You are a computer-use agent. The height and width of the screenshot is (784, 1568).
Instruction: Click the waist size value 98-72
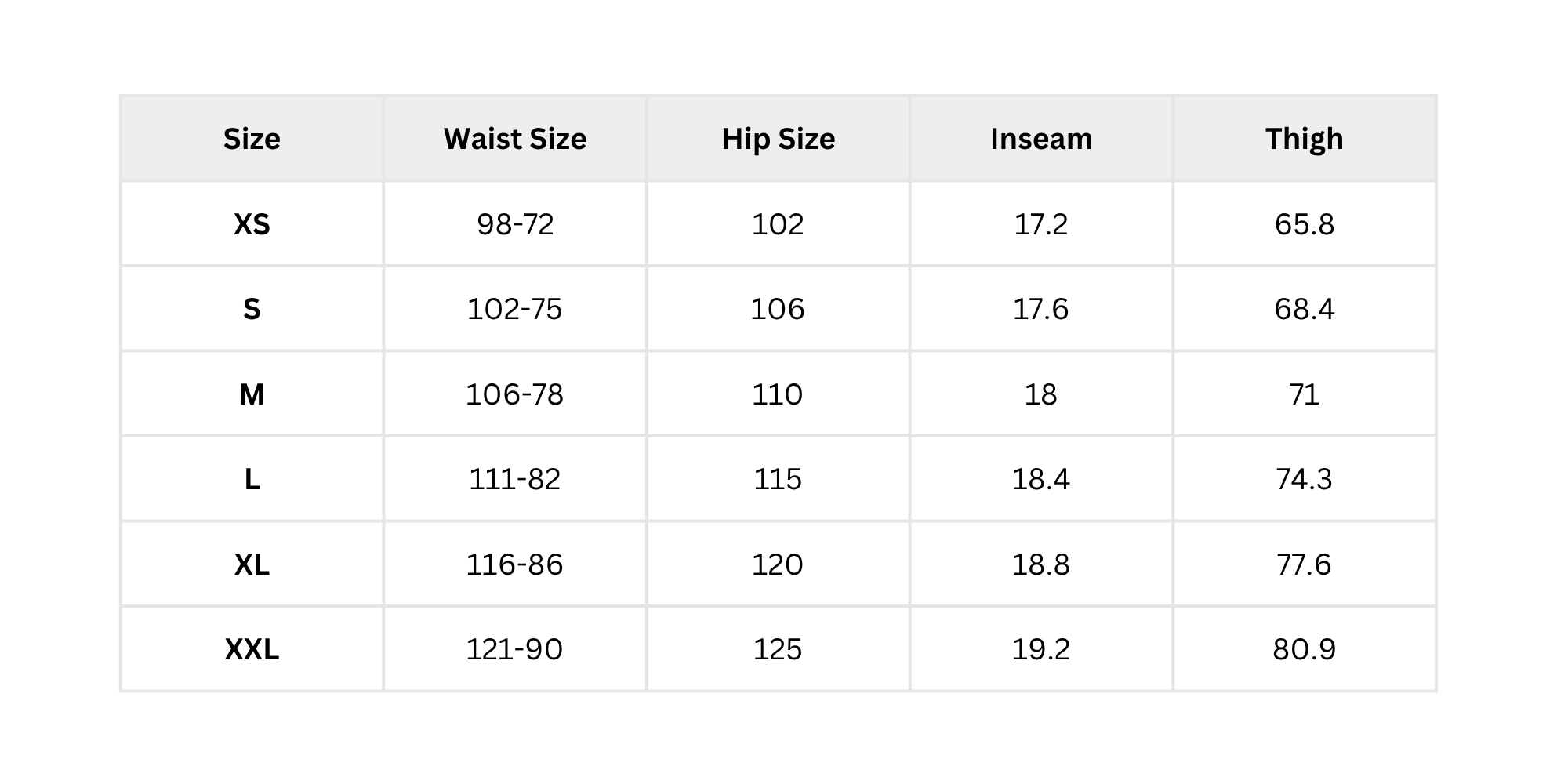pos(515,224)
